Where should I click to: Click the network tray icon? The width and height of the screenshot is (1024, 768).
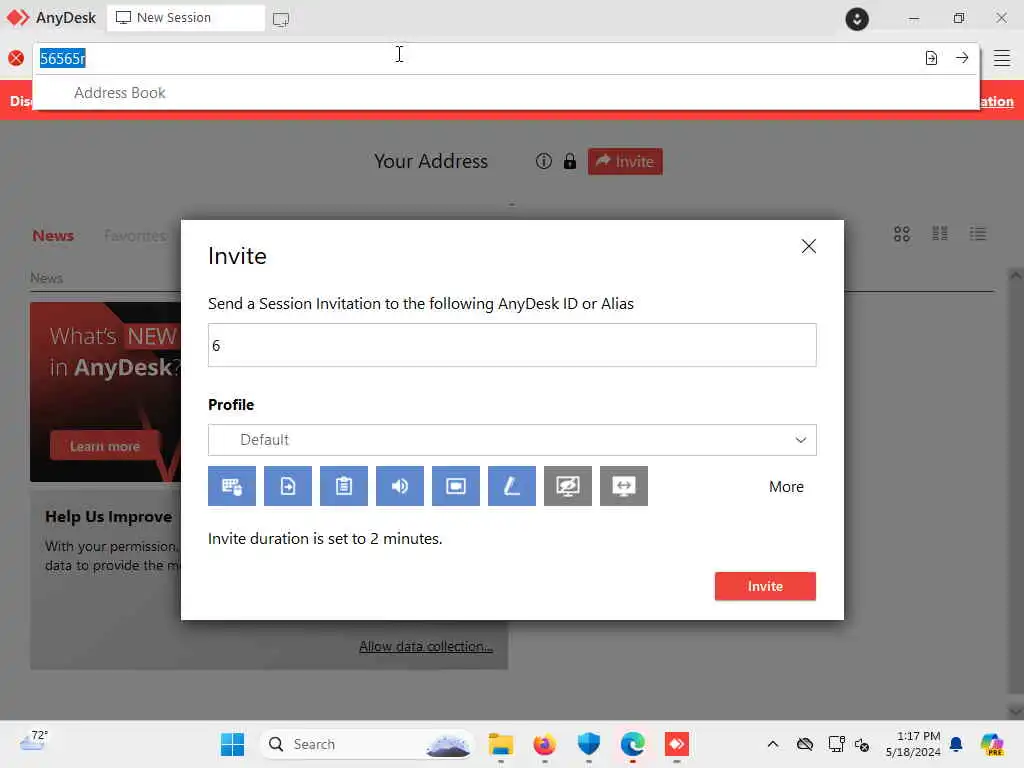pos(837,744)
